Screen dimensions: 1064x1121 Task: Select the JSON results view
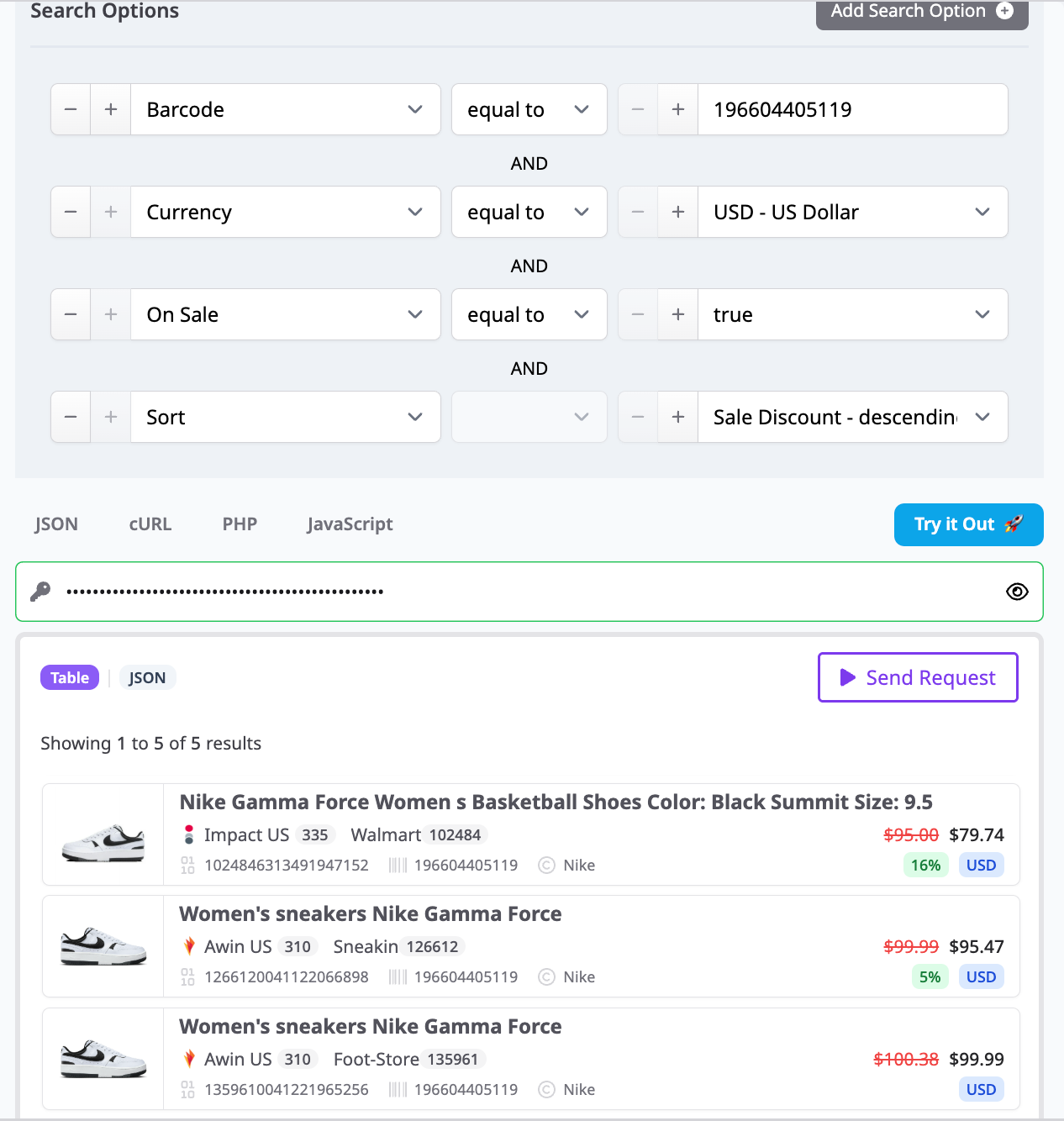[147, 677]
